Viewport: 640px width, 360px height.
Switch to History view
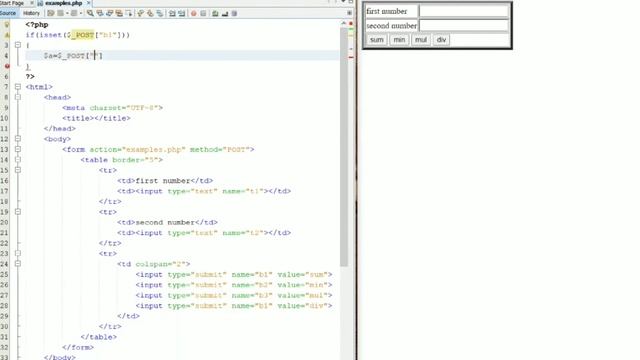(x=31, y=13)
